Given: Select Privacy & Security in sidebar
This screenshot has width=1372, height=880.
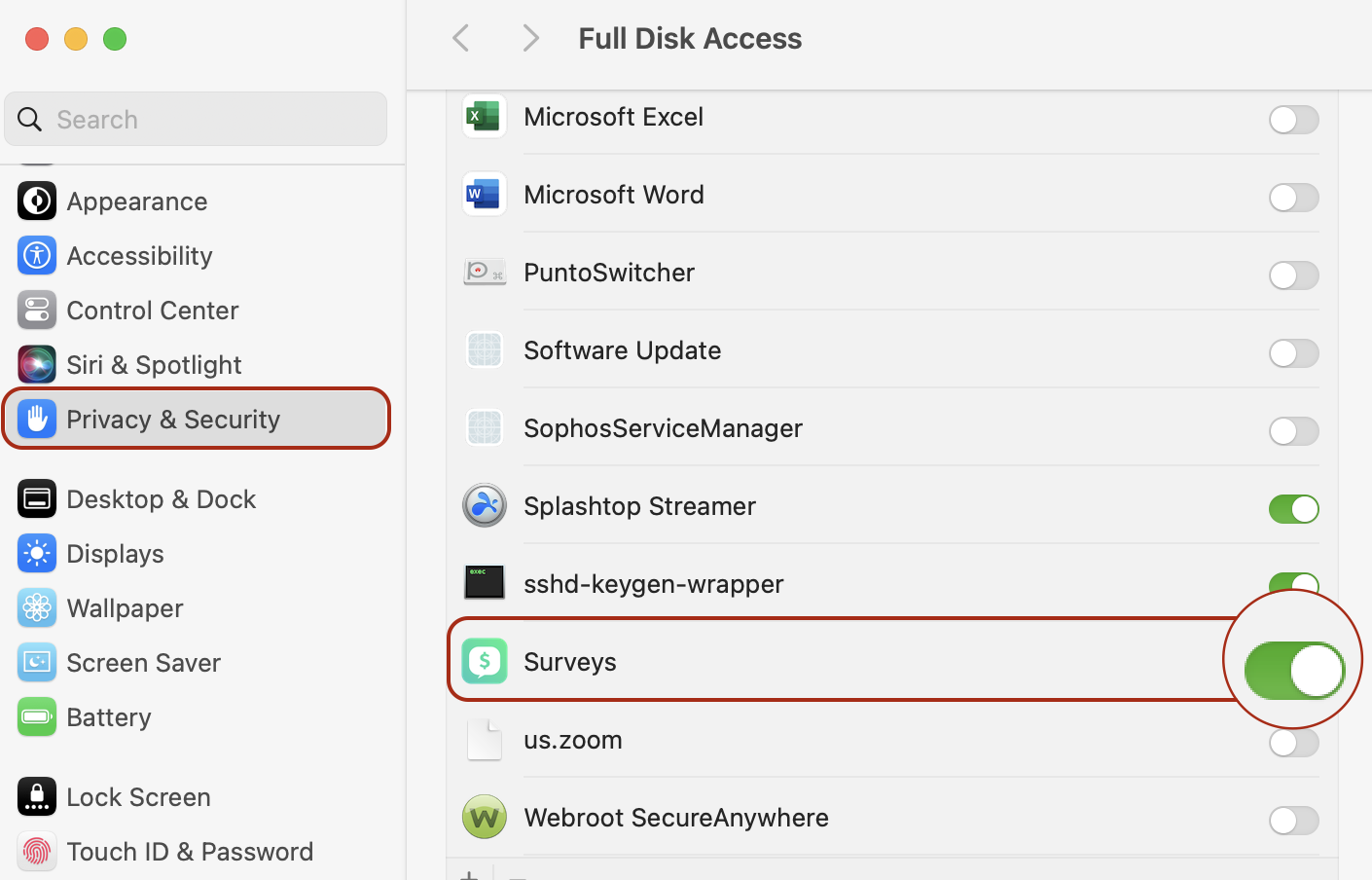Looking at the screenshot, I should 196,420.
